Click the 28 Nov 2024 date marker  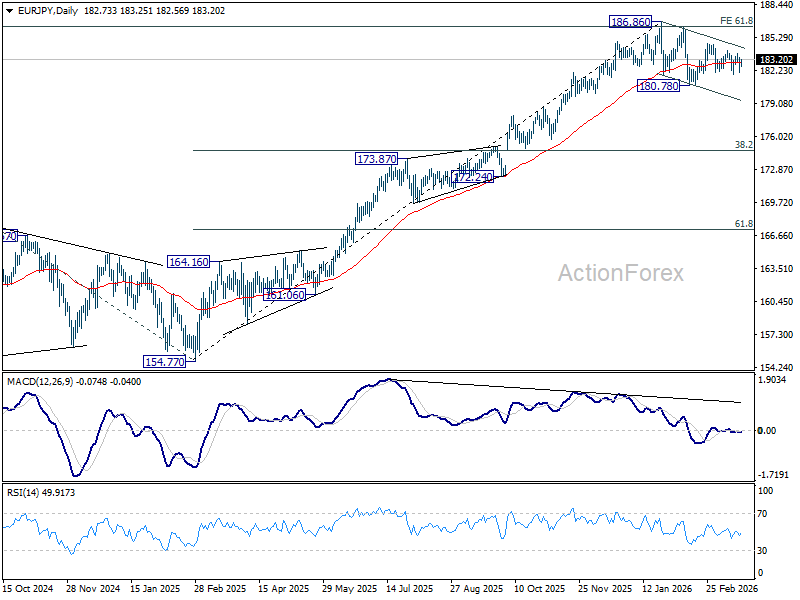93,589
